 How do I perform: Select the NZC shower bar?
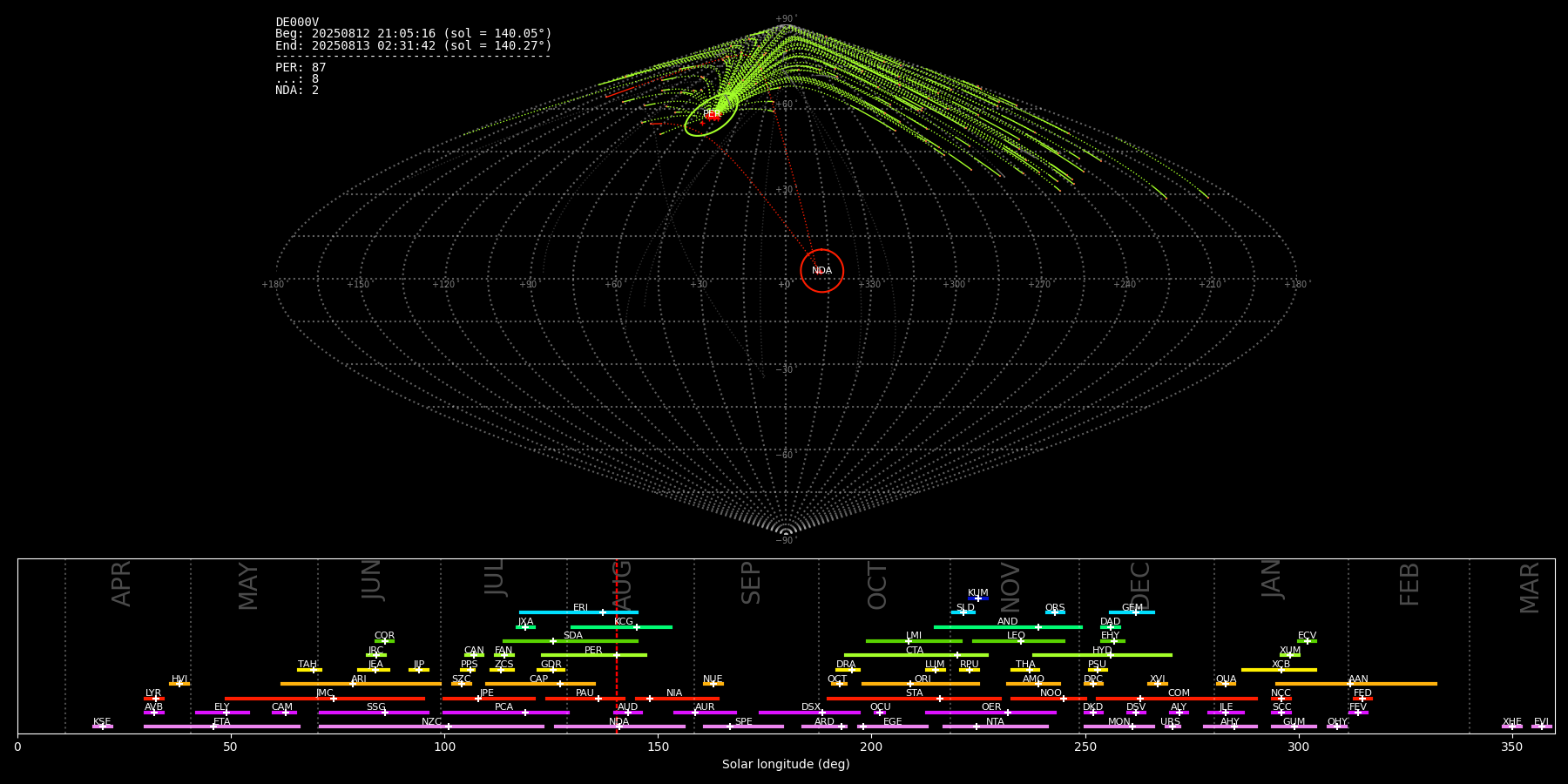(431, 727)
